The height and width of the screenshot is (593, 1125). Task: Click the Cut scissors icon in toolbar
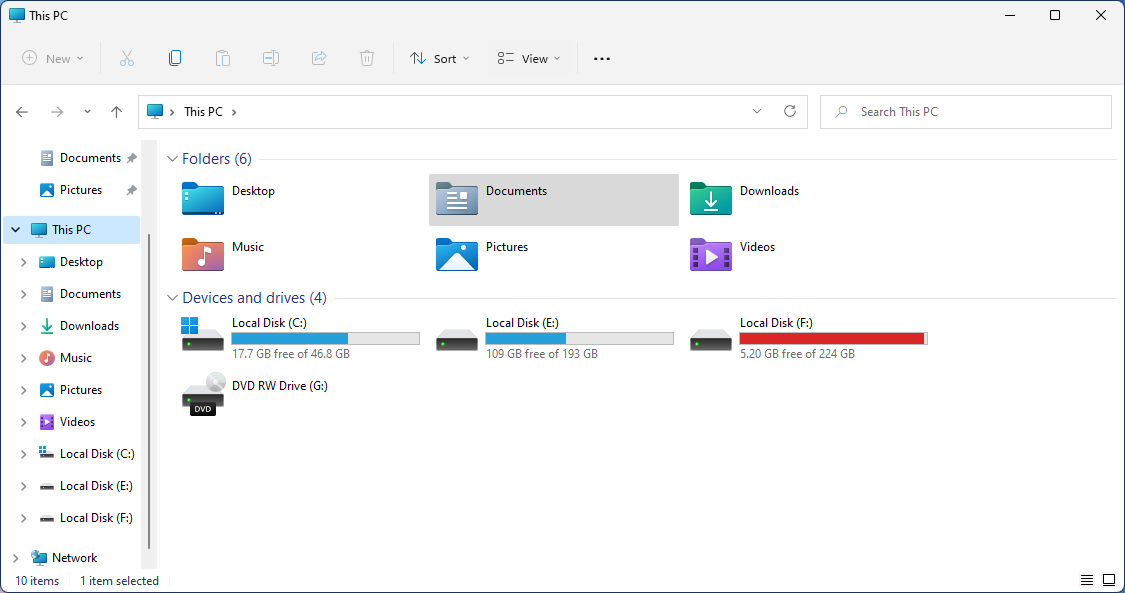point(127,59)
